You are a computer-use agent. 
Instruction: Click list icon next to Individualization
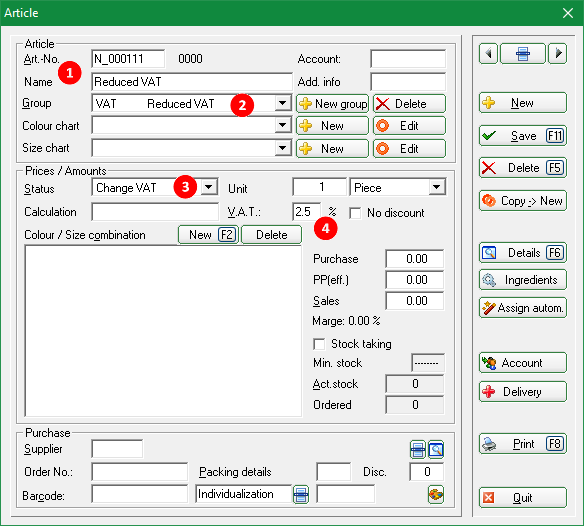[301, 495]
